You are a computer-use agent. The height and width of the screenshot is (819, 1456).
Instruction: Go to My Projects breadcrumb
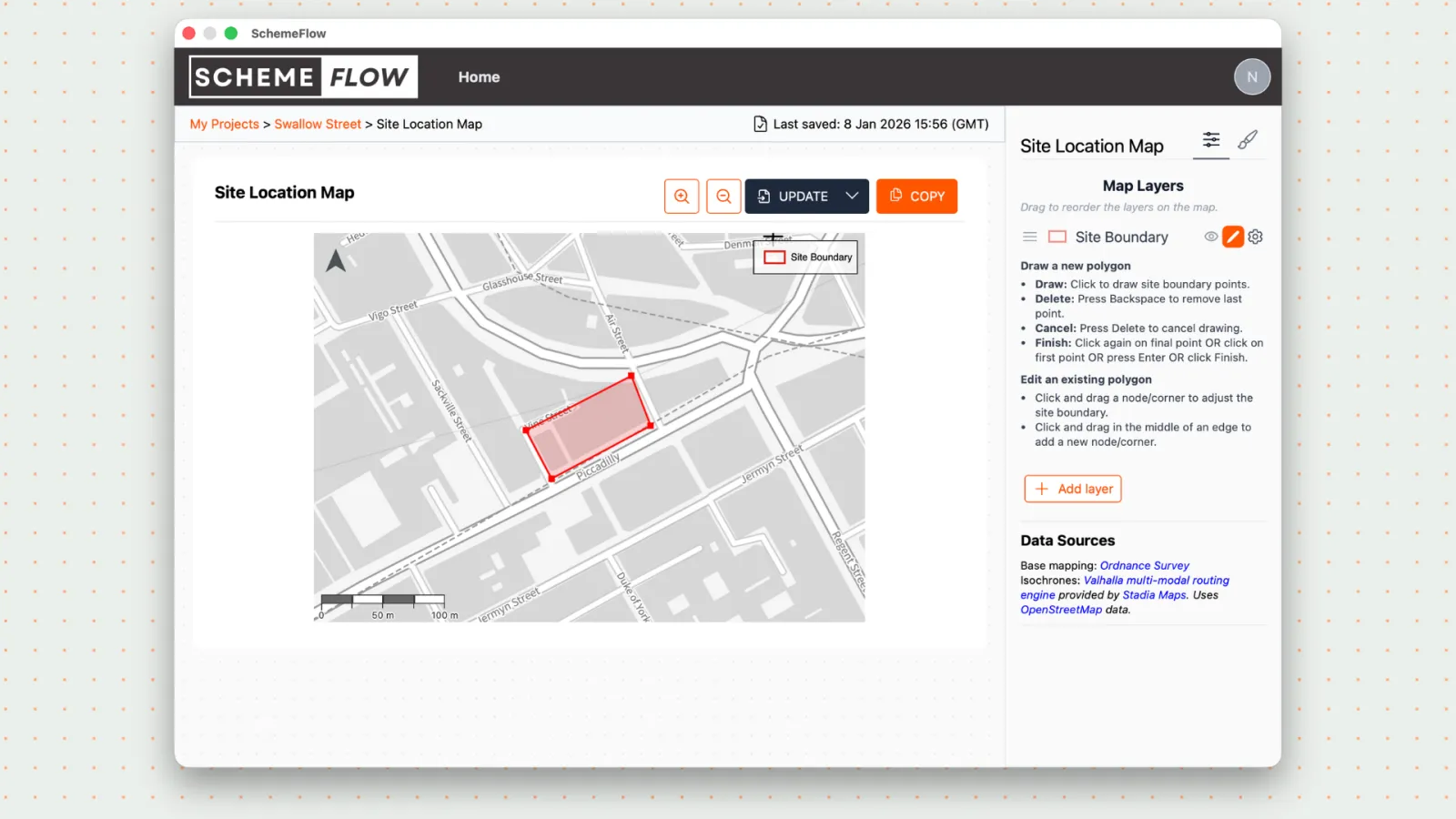pos(224,124)
